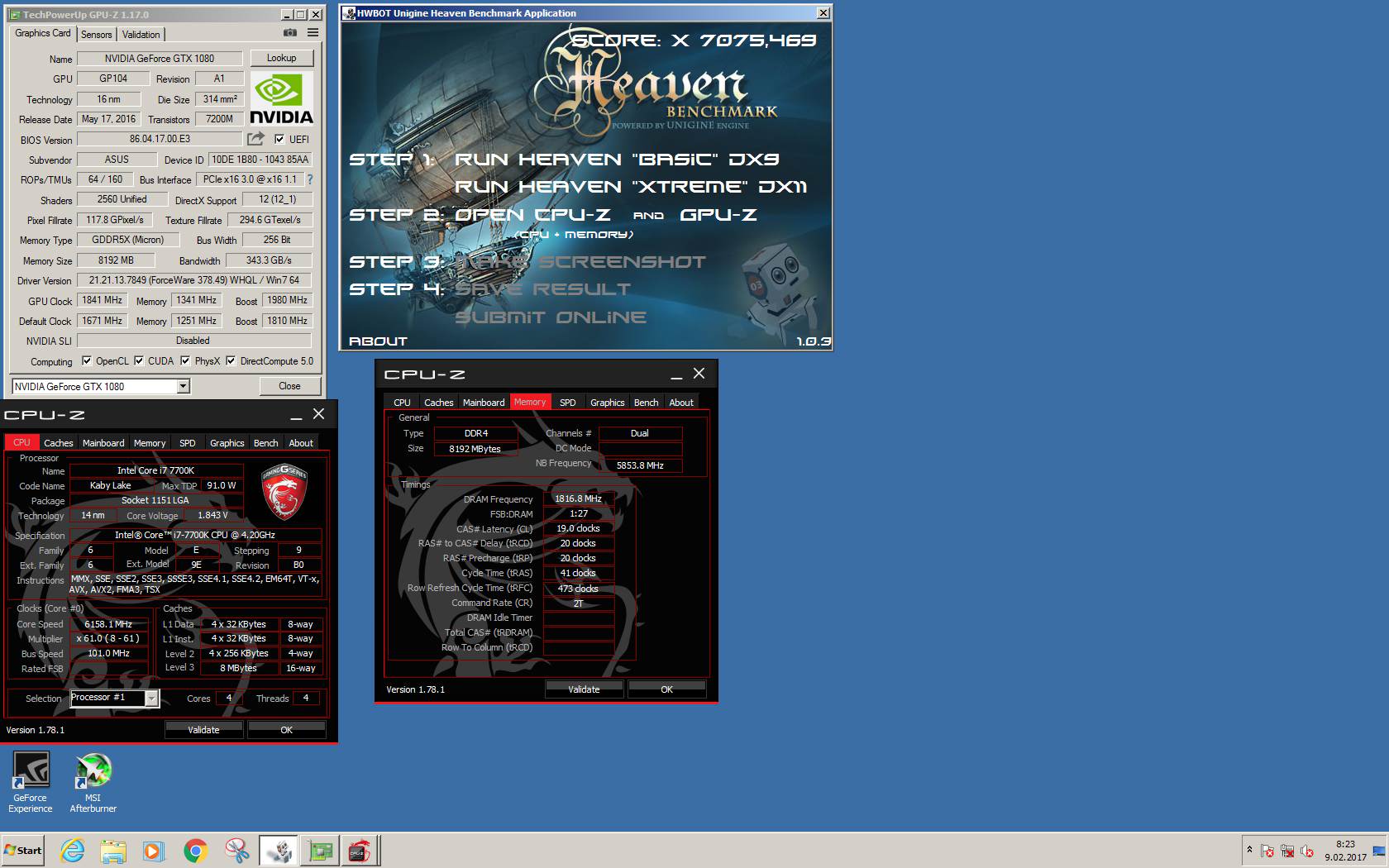This screenshot has height=868, width=1389.
Task: Click the Driver Version field in GPU-Z
Action: click(194, 280)
